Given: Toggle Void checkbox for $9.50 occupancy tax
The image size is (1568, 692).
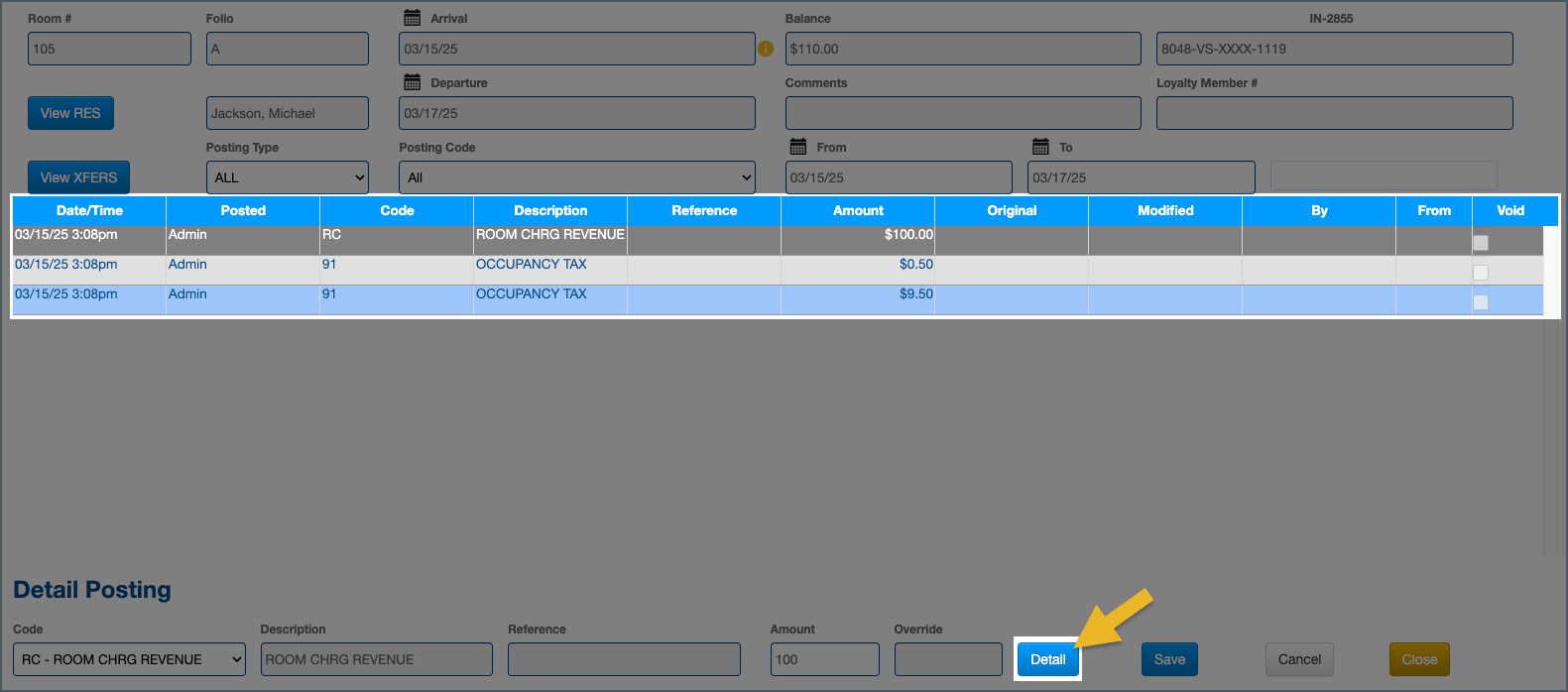Looking at the screenshot, I should [x=1480, y=302].
